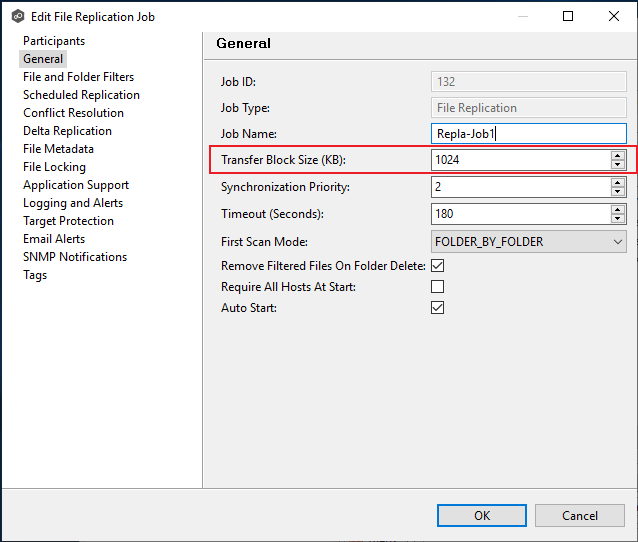Raise Timeout seconds using up arrow
The image size is (638, 542).
pos(618,209)
